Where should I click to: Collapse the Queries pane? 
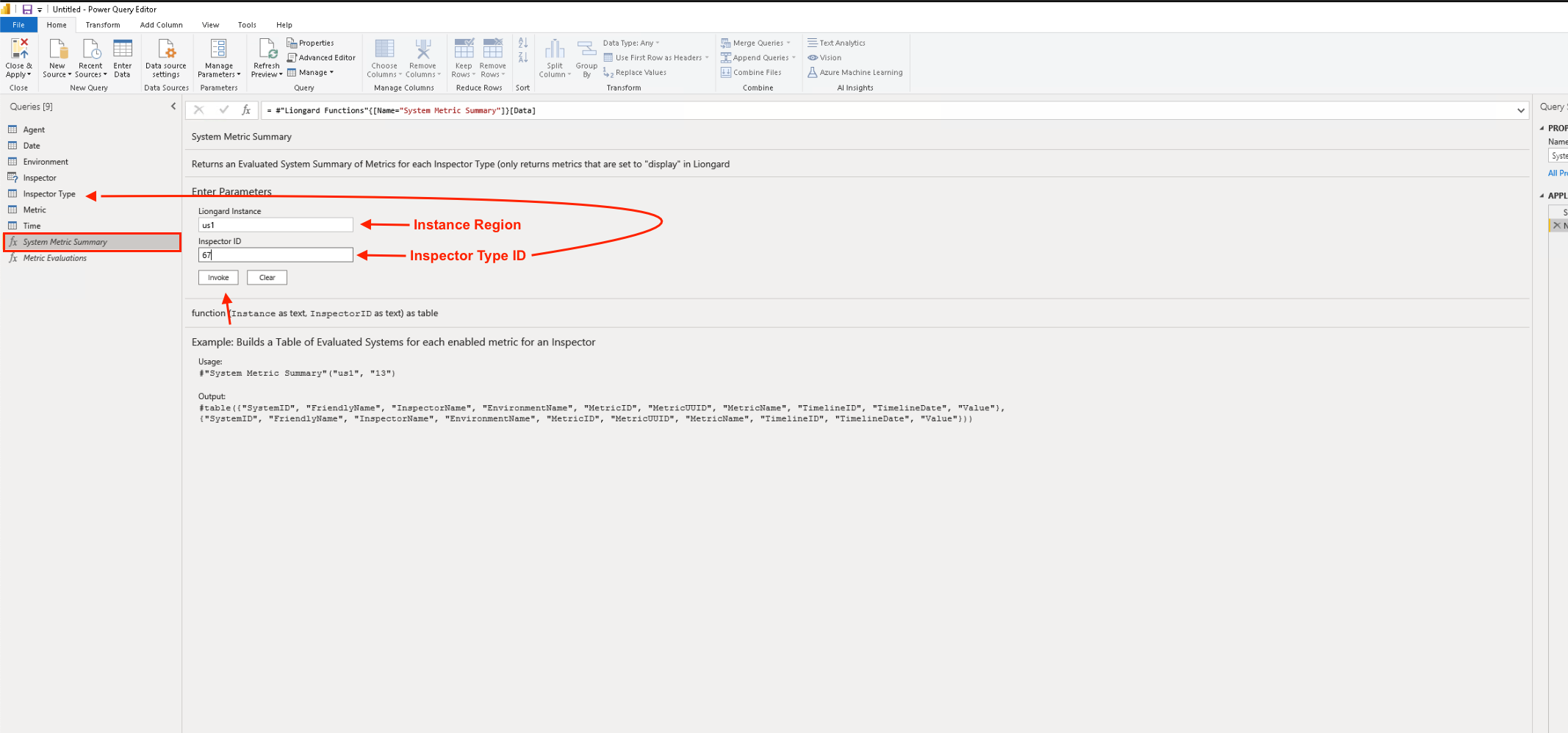click(173, 107)
